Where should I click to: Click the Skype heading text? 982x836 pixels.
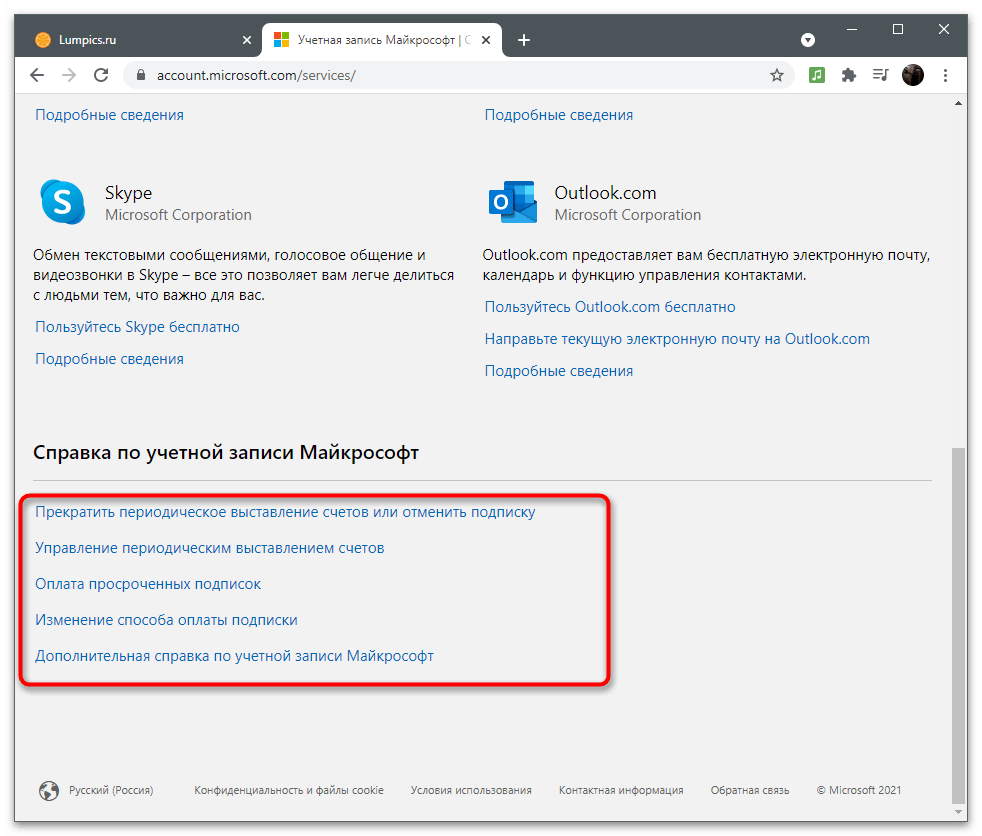click(x=128, y=193)
